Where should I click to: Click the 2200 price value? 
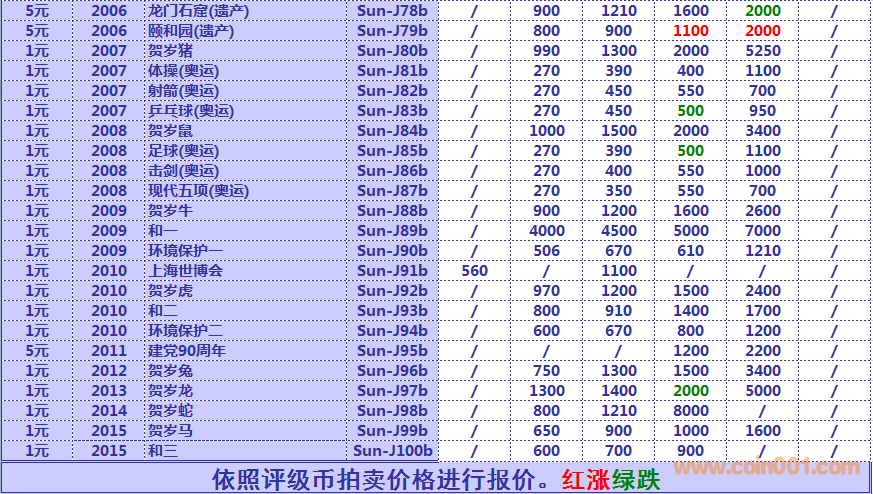coord(763,351)
